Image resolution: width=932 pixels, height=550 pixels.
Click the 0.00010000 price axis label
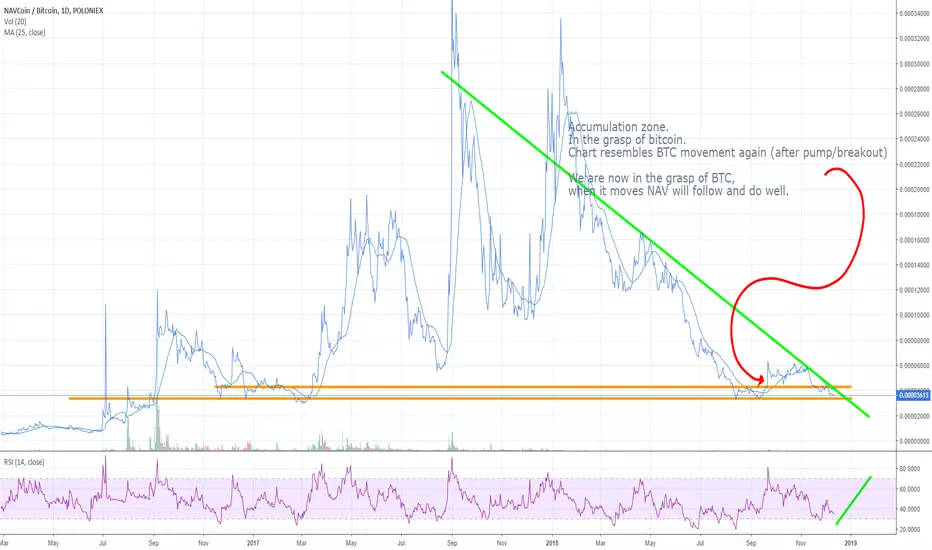(914, 316)
